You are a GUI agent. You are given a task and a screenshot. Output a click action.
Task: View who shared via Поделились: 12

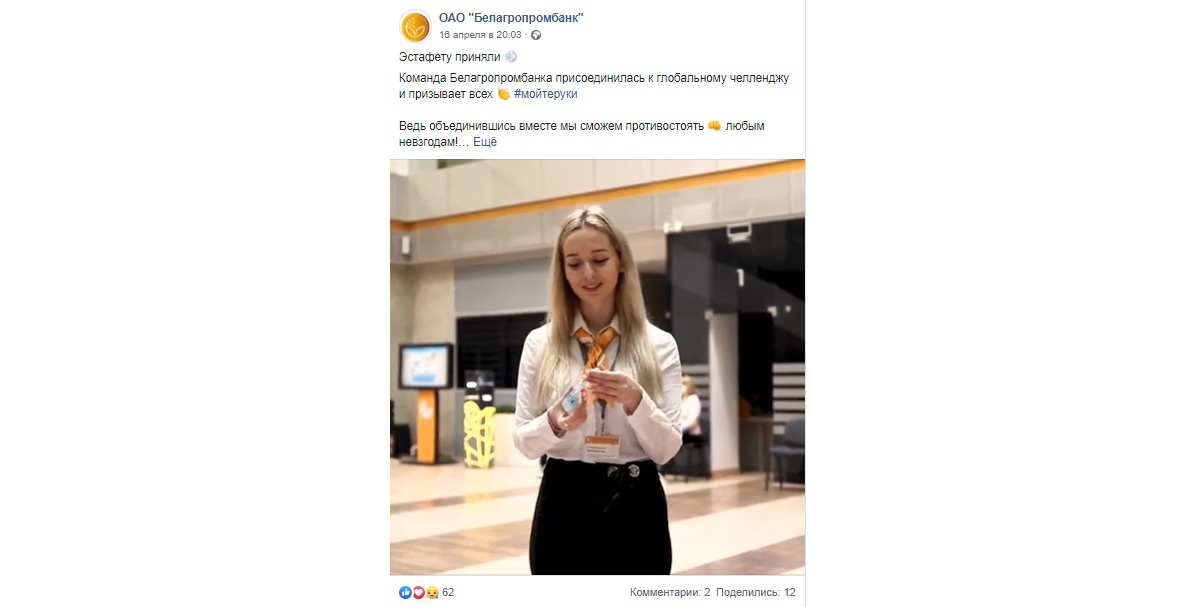(756, 592)
